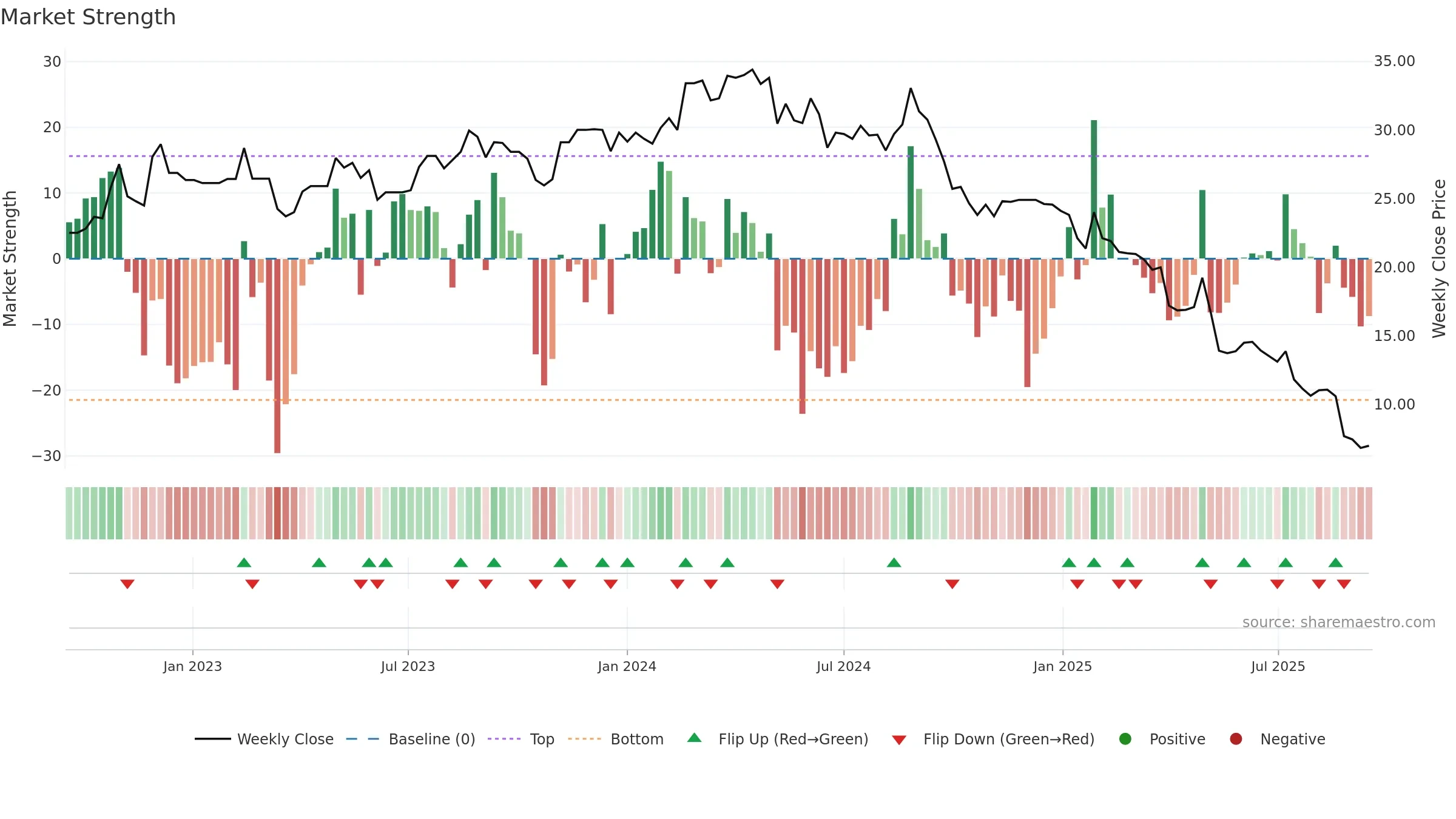
Task: Click the −30 strength axis label
Action: coord(47,456)
